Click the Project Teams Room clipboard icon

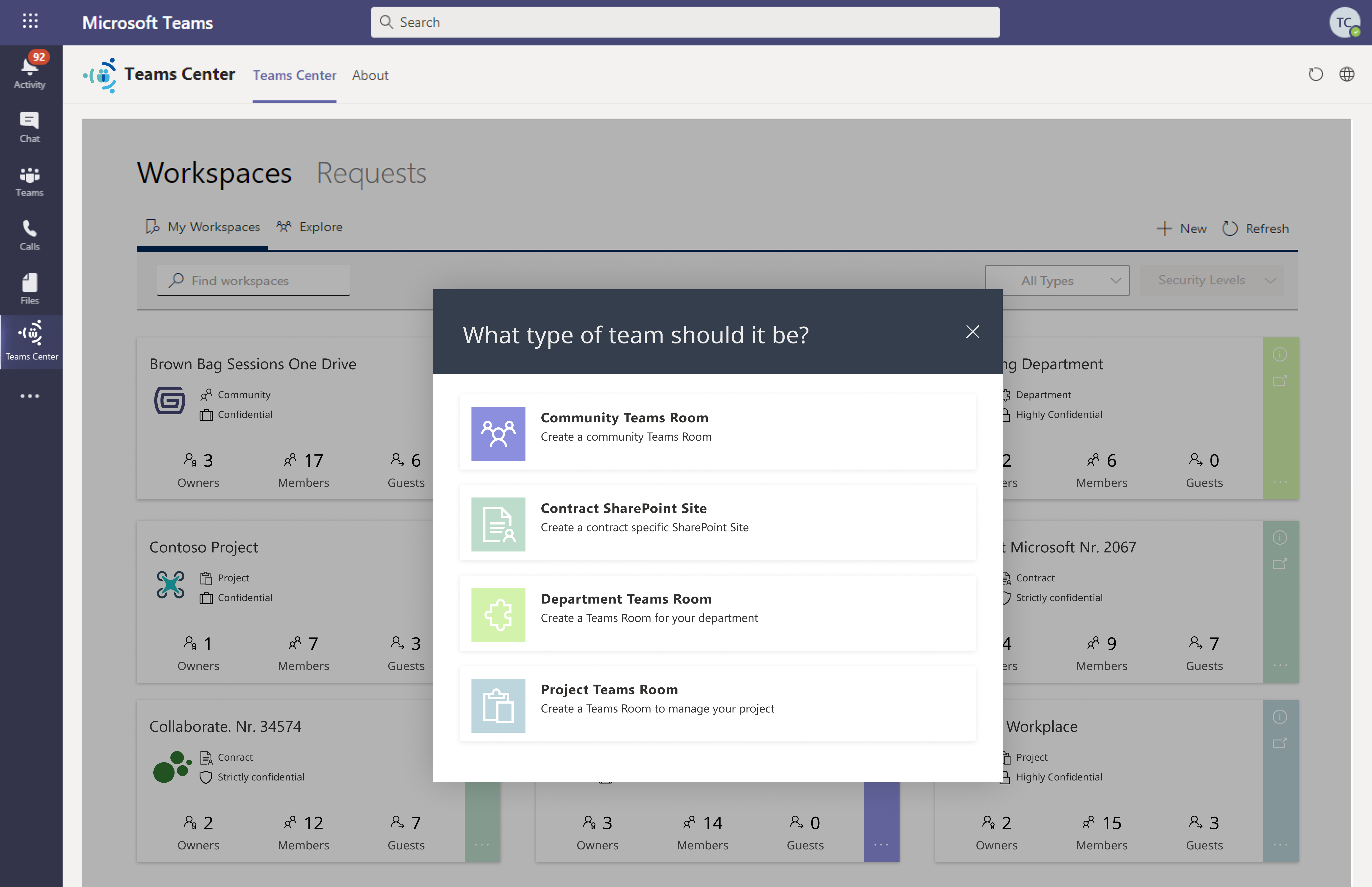[498, 705]
